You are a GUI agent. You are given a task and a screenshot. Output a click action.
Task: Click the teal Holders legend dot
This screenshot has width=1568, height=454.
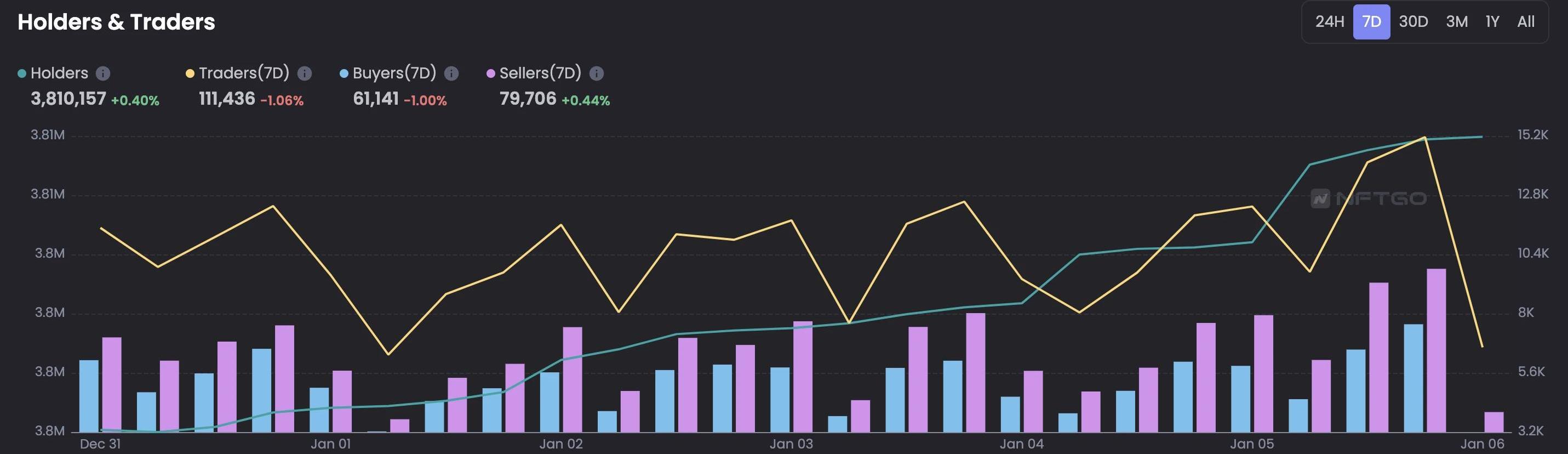[22, 73]
